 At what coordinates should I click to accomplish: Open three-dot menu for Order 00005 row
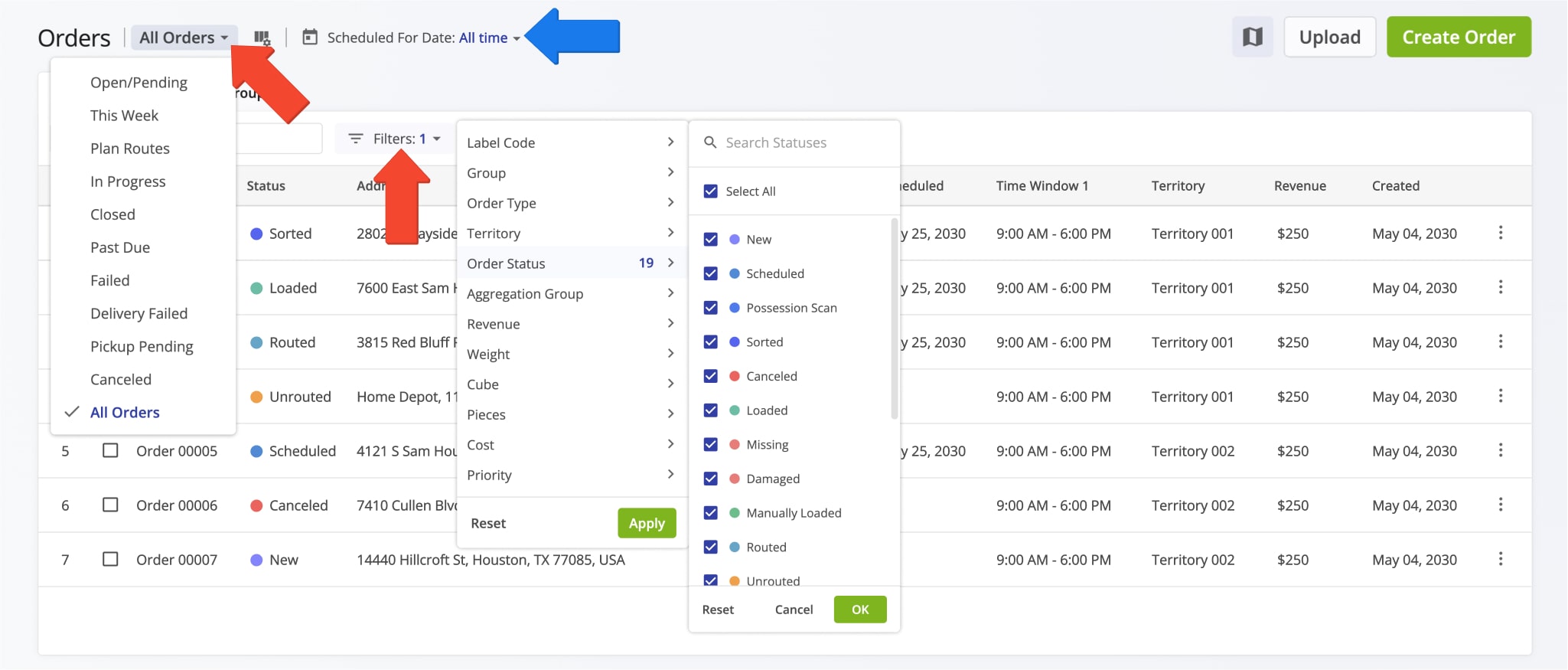click(x=1500, y=450)
